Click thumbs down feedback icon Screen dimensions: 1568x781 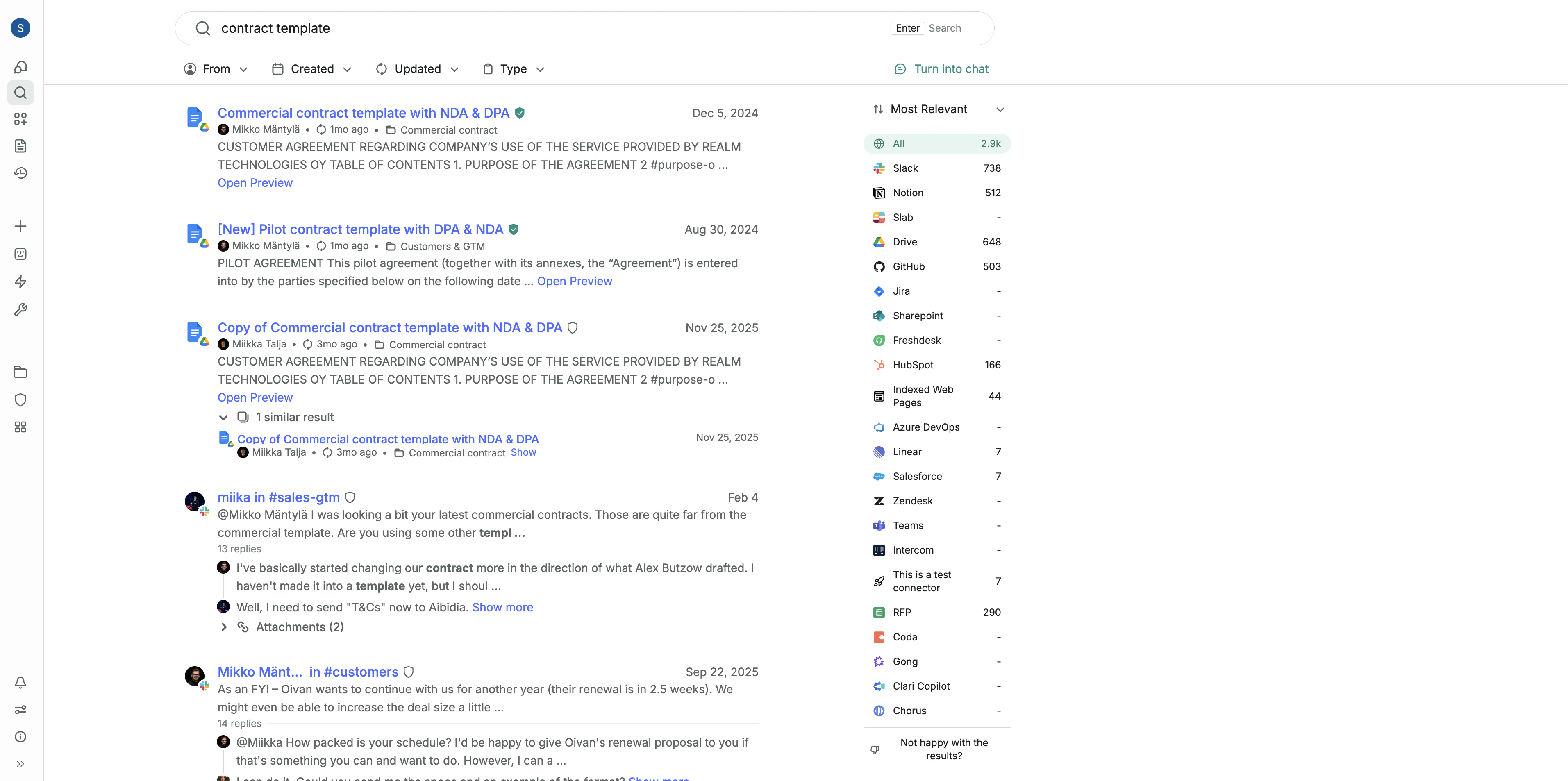(875, 749)
